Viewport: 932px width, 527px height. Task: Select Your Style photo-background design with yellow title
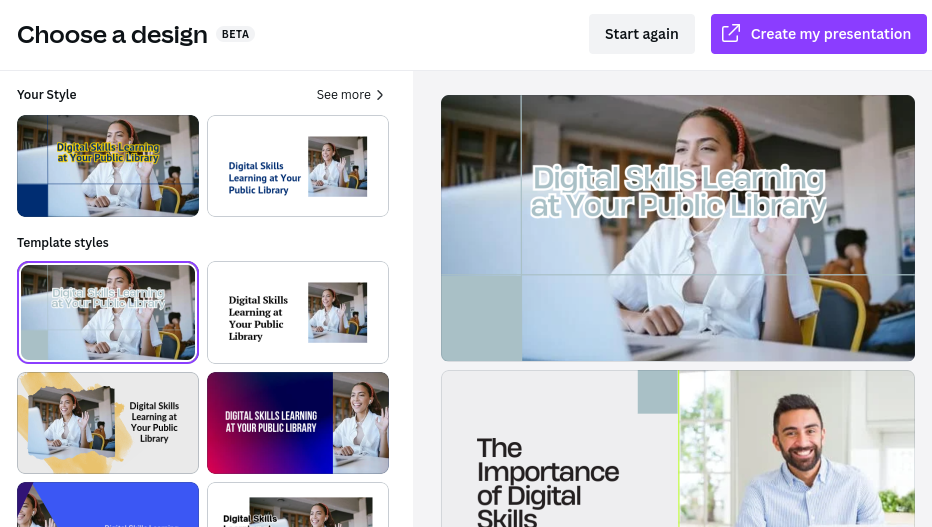108,166
